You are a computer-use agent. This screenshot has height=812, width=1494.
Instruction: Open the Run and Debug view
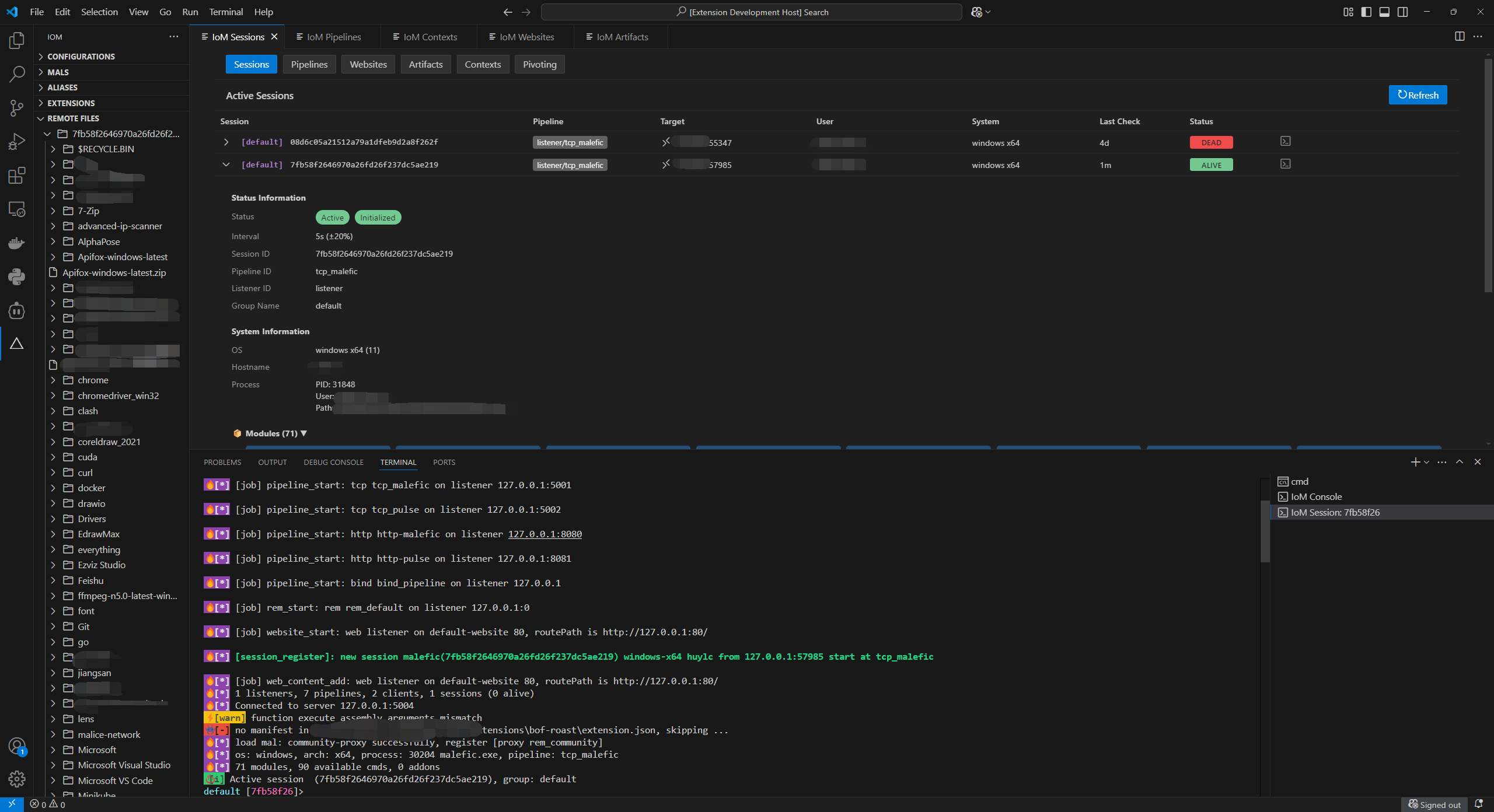click(16, 141)
